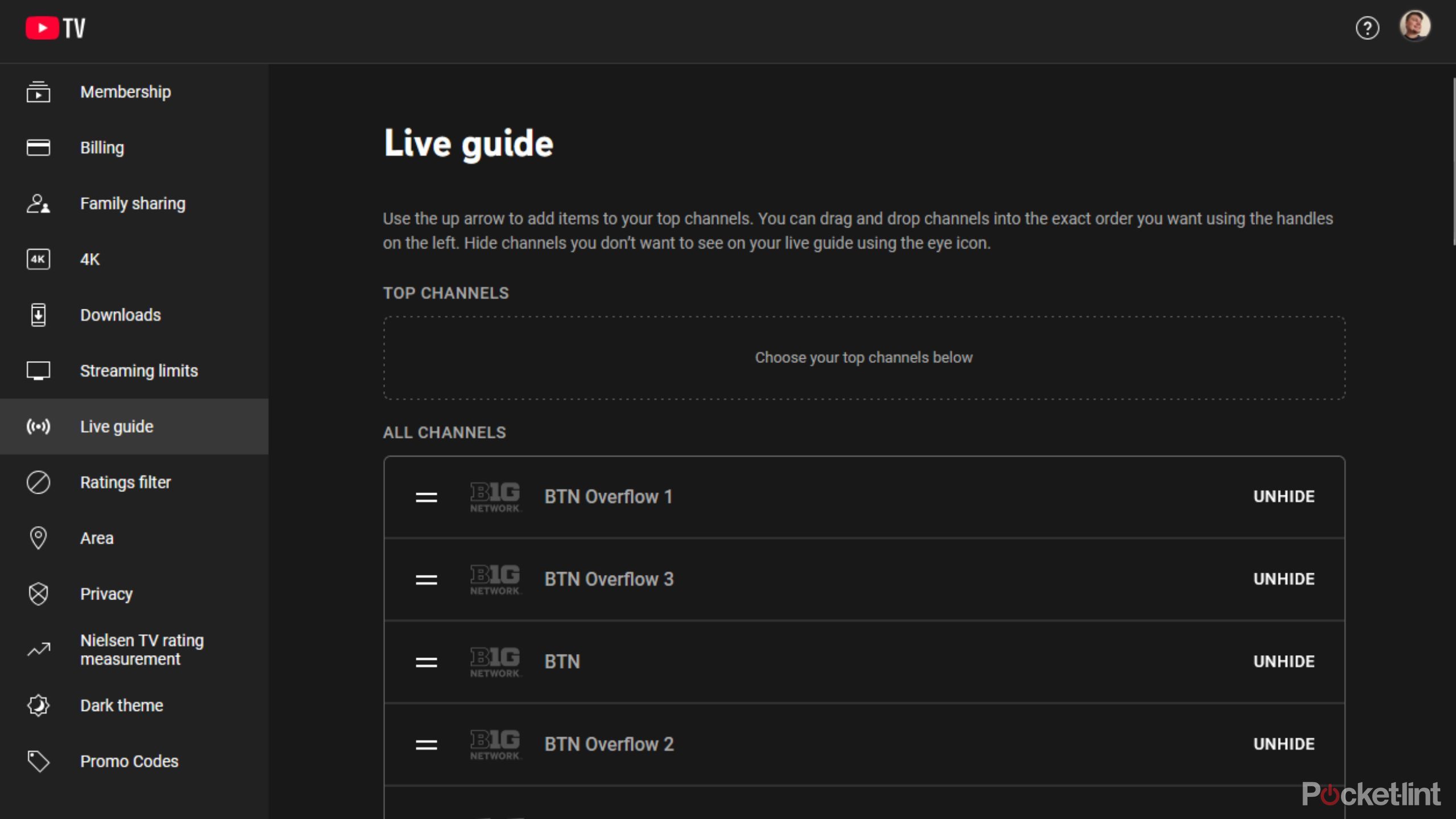This screenshot has height=819, width=1456.
Task: Go to the Billing settings
Action: coord(102,147)
